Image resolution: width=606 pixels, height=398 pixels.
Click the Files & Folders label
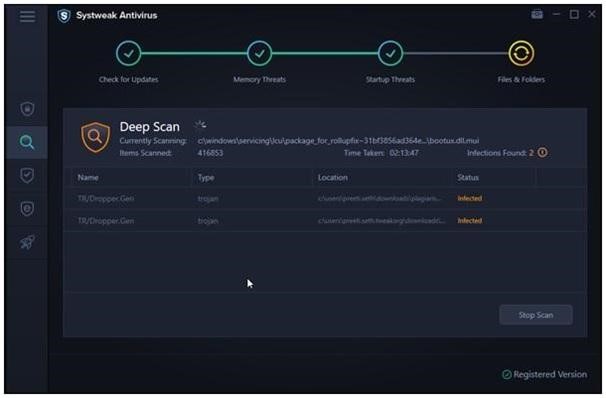pos(521,80)
